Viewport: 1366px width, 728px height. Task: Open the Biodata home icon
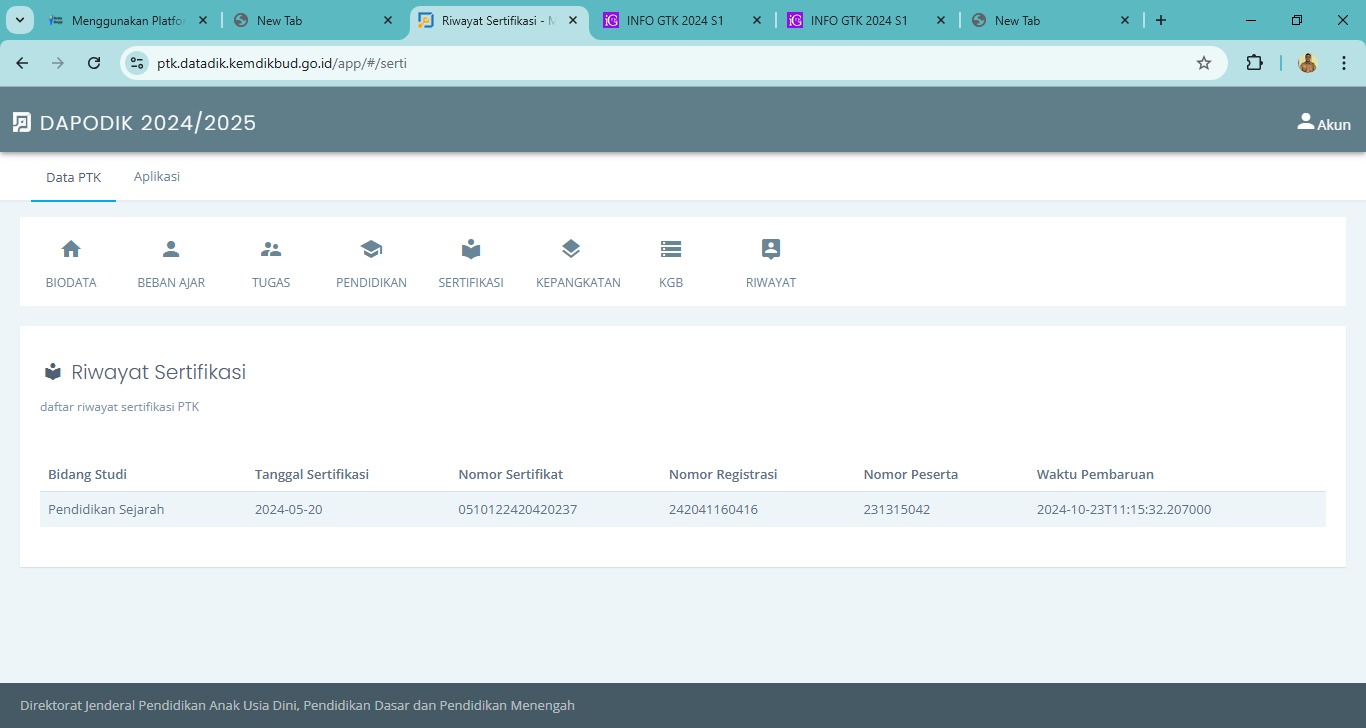(71, 250)
